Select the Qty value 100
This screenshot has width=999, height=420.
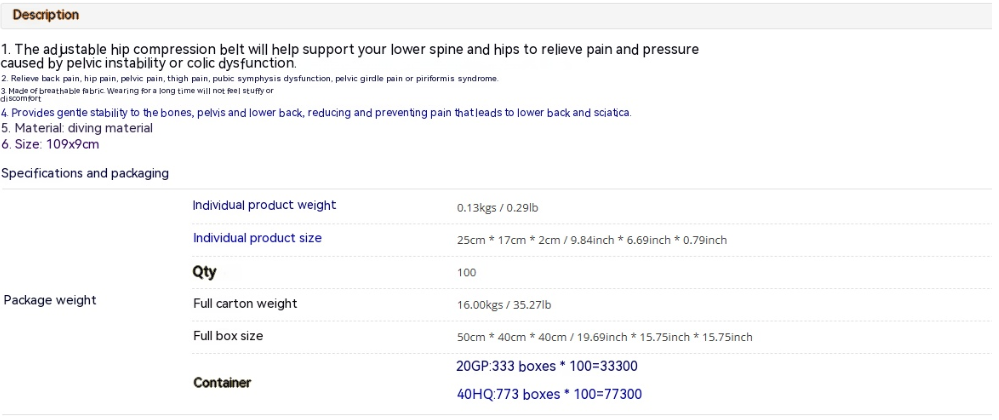click(466, 273)
